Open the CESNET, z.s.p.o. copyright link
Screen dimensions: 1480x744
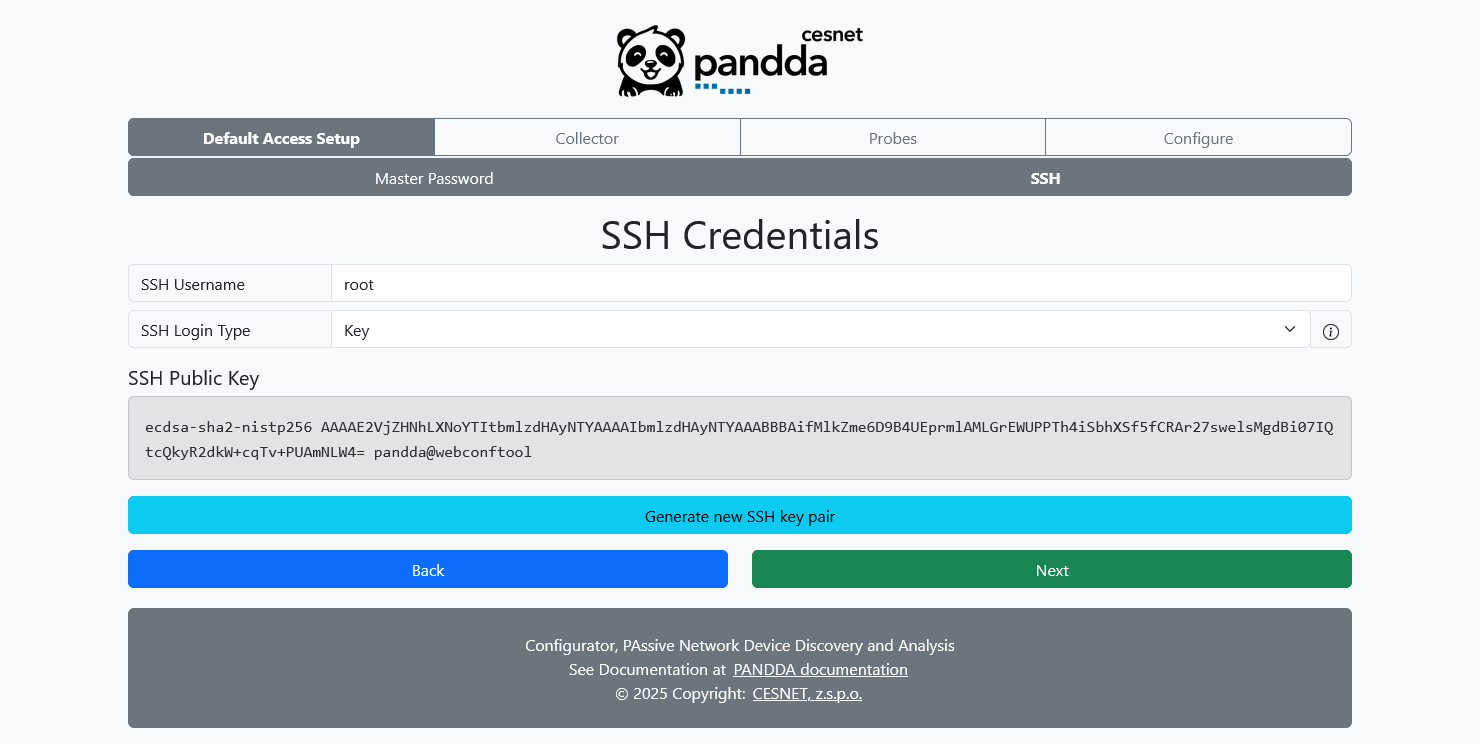click(807, 693)
